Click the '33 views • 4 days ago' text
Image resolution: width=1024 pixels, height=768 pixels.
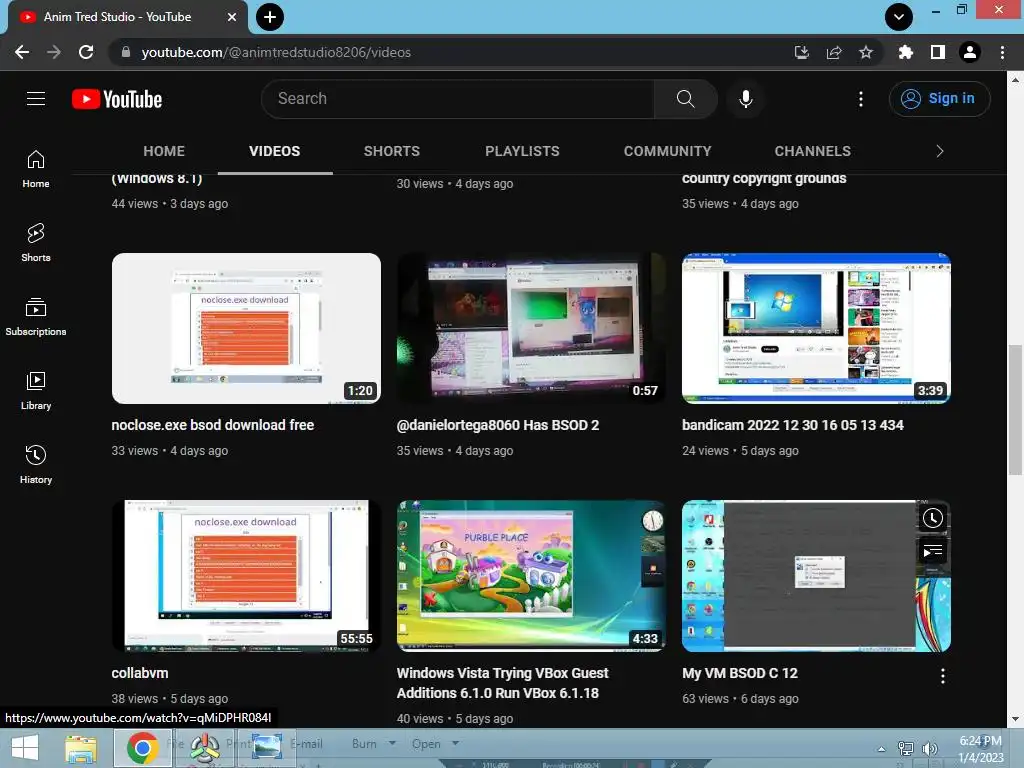coord(170,451)
